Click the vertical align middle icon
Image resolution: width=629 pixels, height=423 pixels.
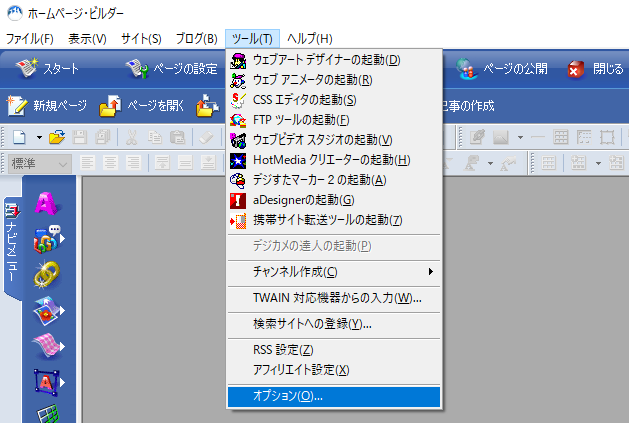pyautogui.click(x=185, y=163)
